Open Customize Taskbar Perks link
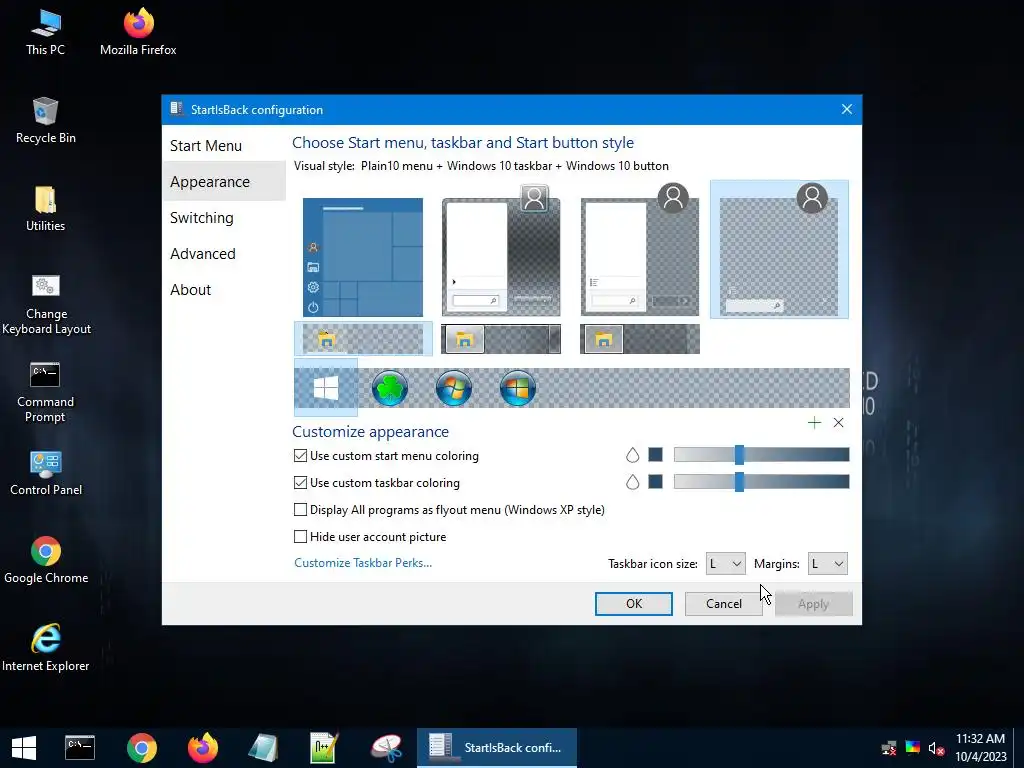This screenshot has width=1024, height=768. click(363, 563)
